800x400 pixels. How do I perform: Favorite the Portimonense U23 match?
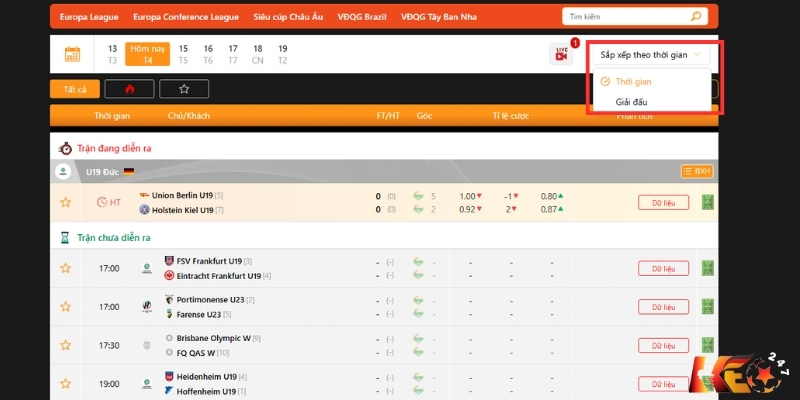(x=65, y=307)
